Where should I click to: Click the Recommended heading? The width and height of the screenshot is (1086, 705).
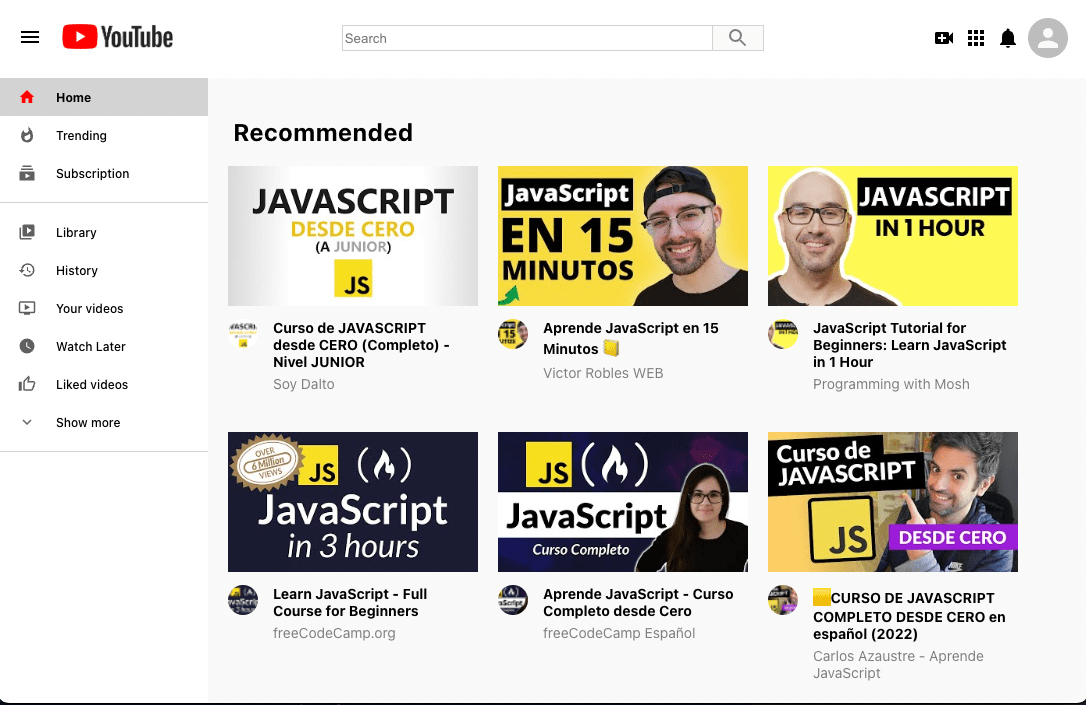tap(323, 132)
